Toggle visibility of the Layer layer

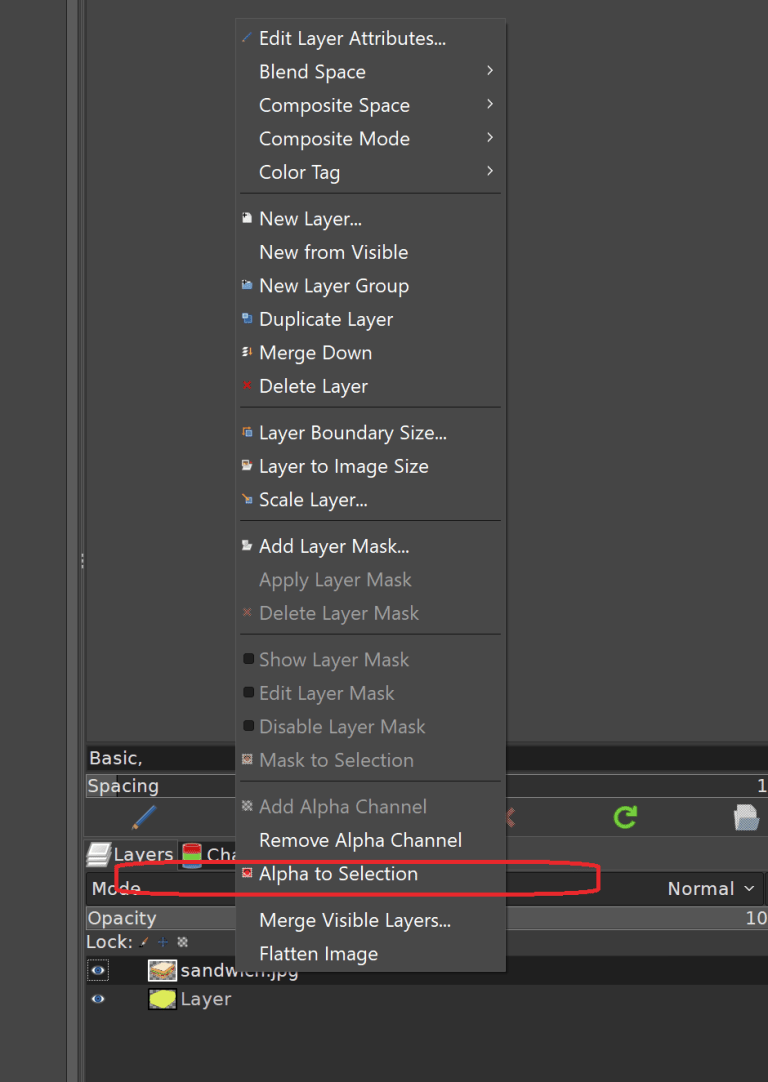pyautogui.click(x=97, y=998)
